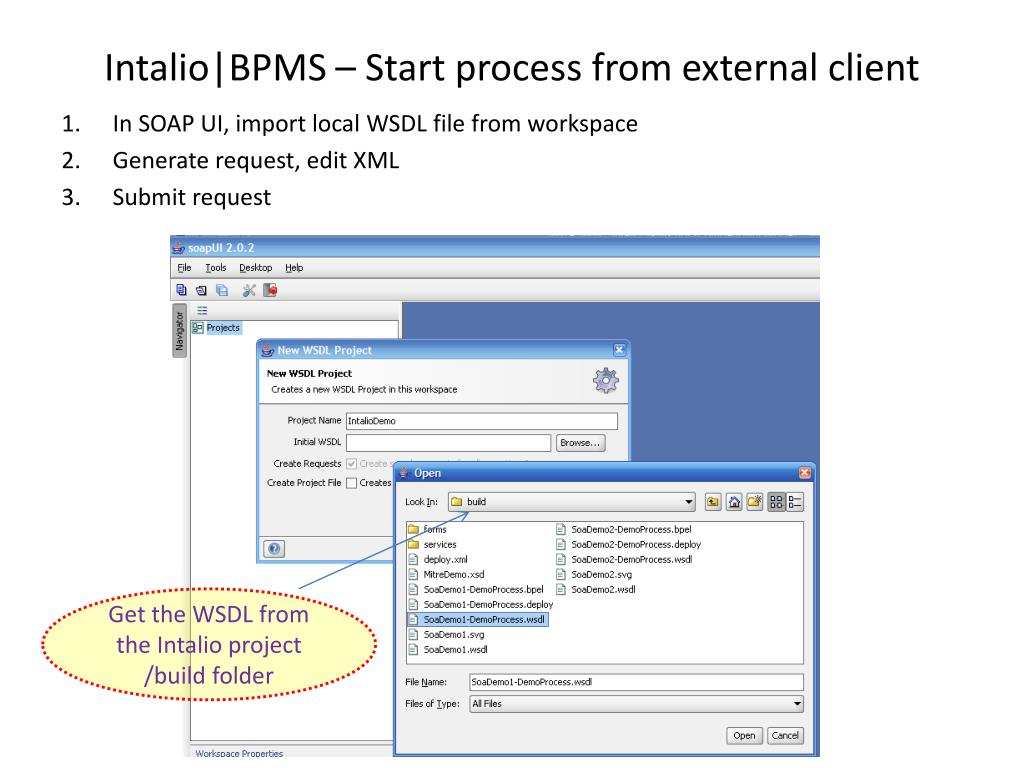Click the Navigator side tab
Screen dimensions: 1024x768
179,330
